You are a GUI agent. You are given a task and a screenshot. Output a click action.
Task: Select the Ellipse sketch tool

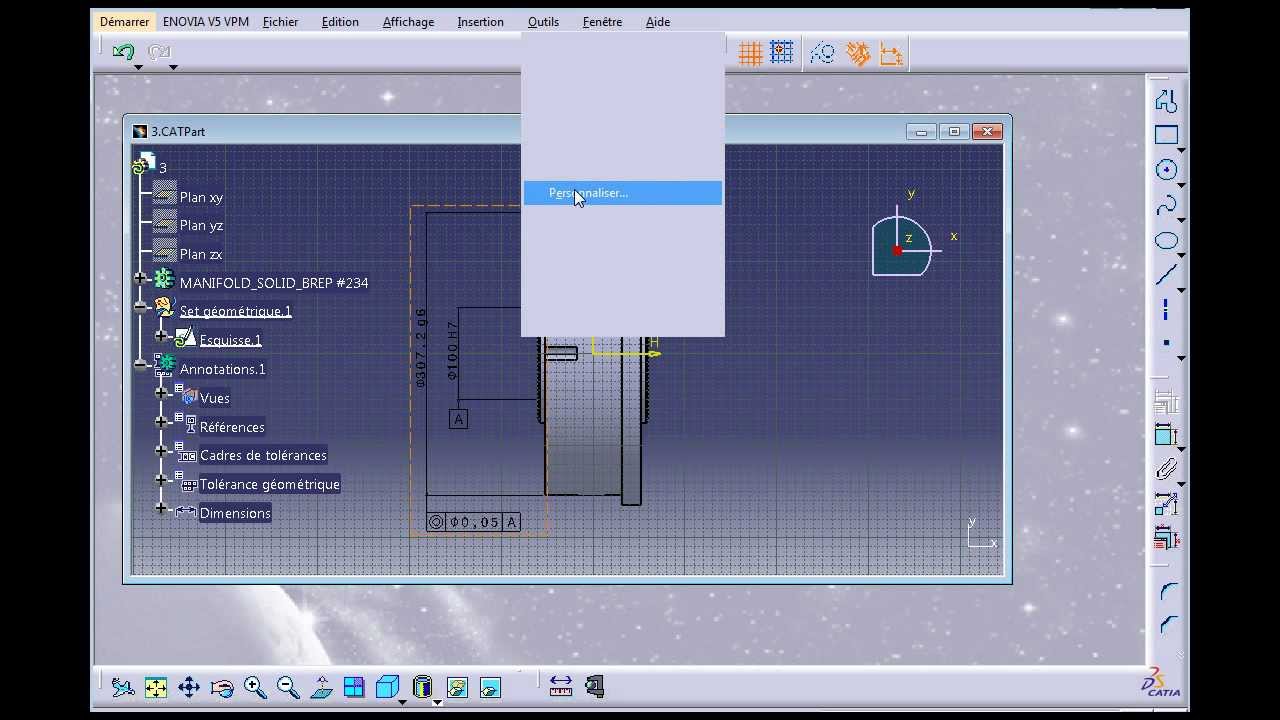tap(1166, 241)
